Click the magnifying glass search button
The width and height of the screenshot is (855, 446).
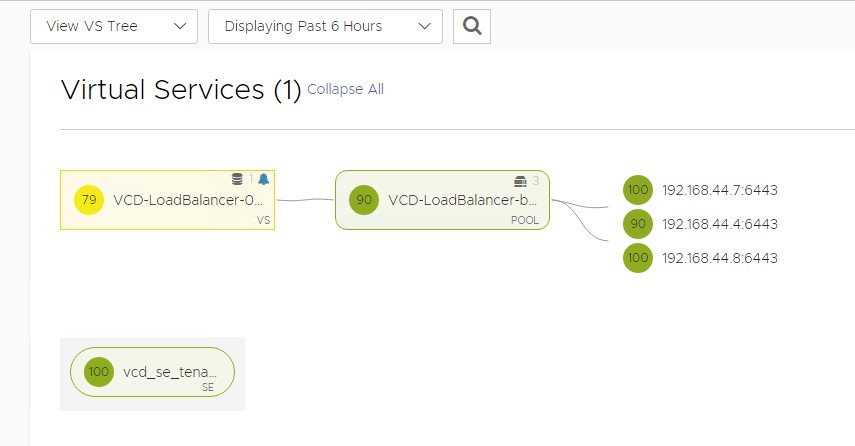pos(472,27)
